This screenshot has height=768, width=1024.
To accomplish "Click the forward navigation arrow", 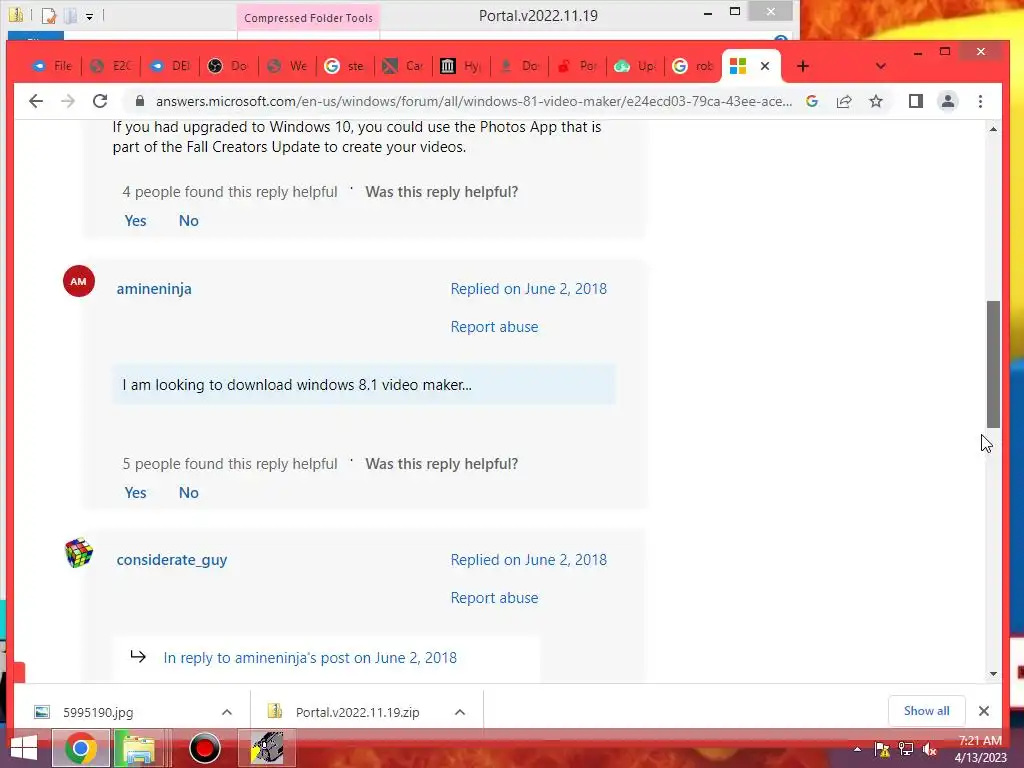I will click(68, 101).
